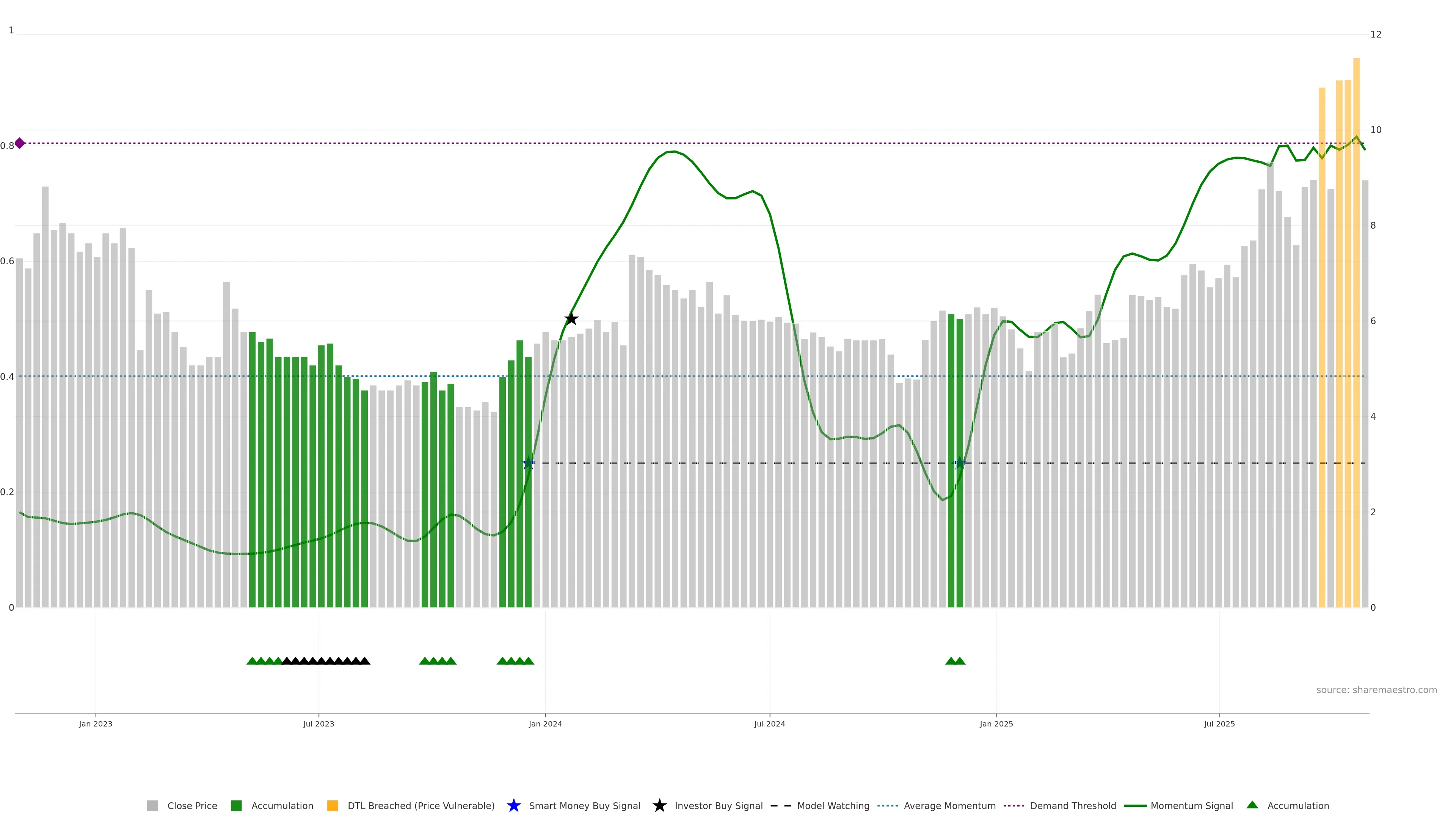
Task: Click the Jan 2023 axis label
Action: point(96,723)
